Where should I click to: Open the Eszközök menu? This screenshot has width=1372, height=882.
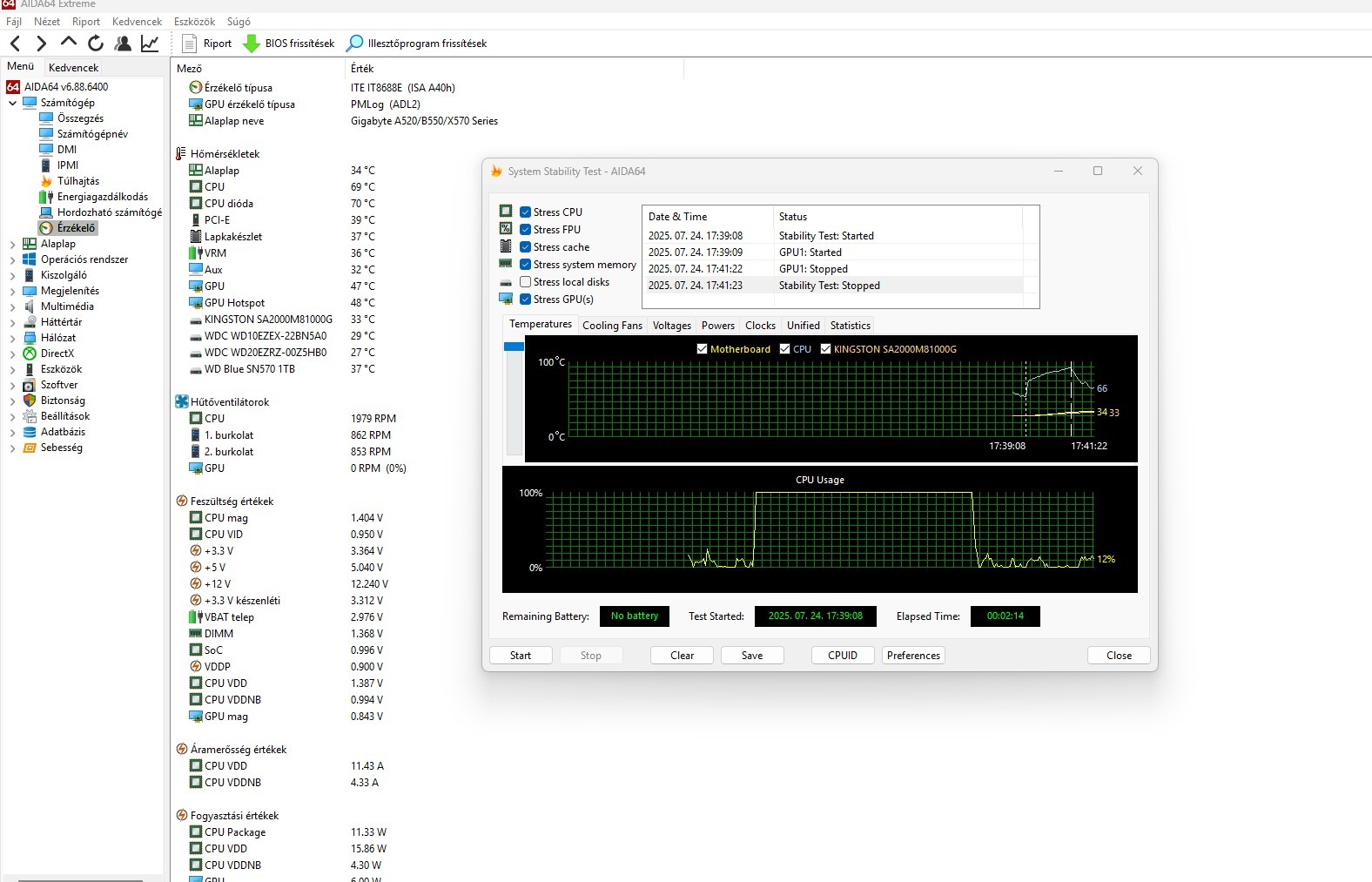(194, 22)
